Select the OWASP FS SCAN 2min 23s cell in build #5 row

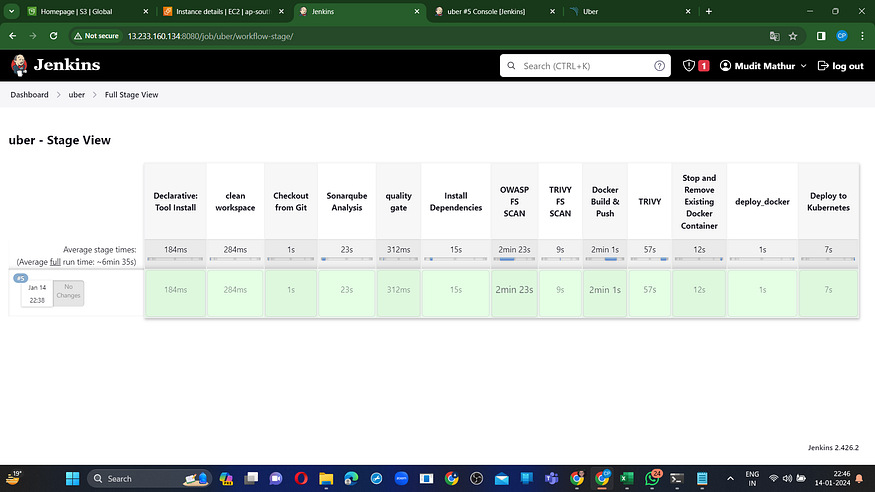point(514,293)
